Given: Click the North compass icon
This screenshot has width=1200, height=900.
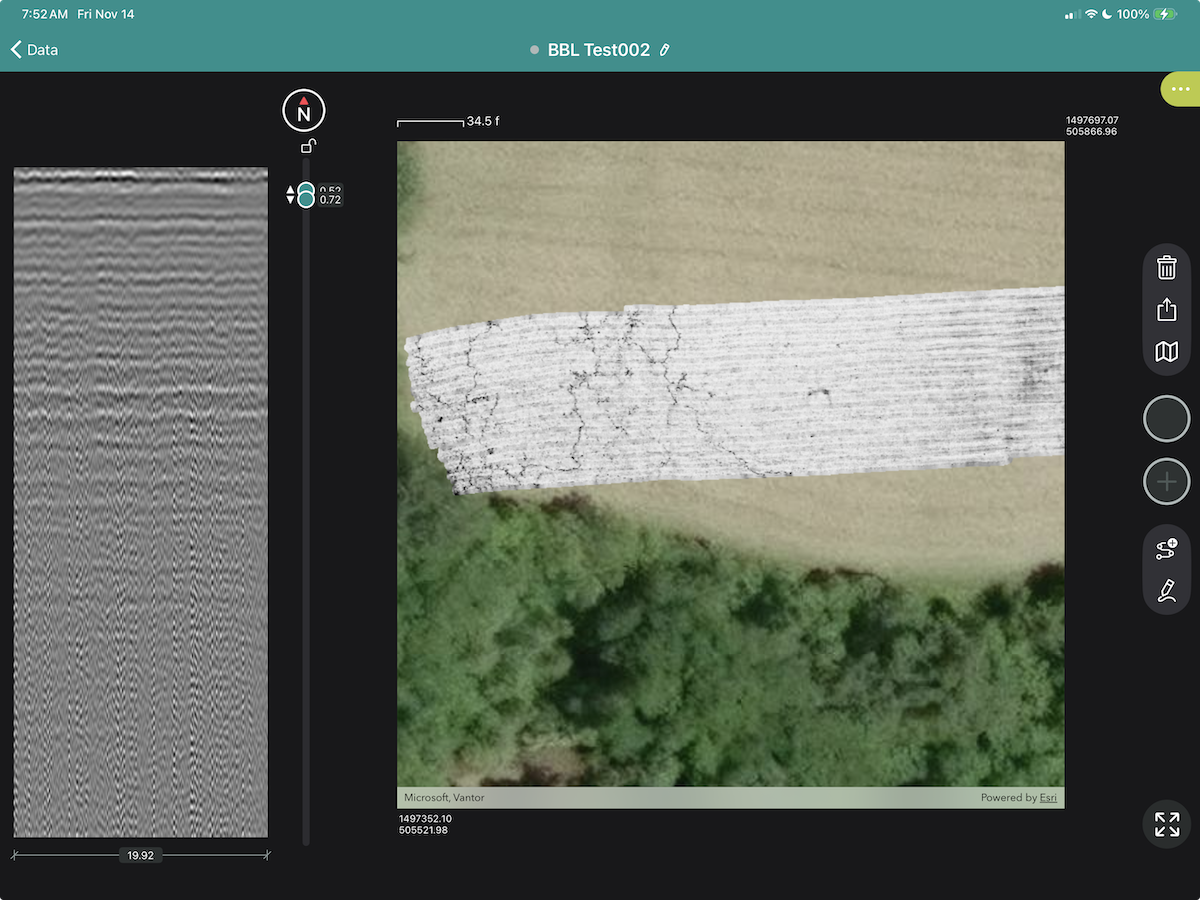Looking at the screenshot, I should (x=304, y=111).
